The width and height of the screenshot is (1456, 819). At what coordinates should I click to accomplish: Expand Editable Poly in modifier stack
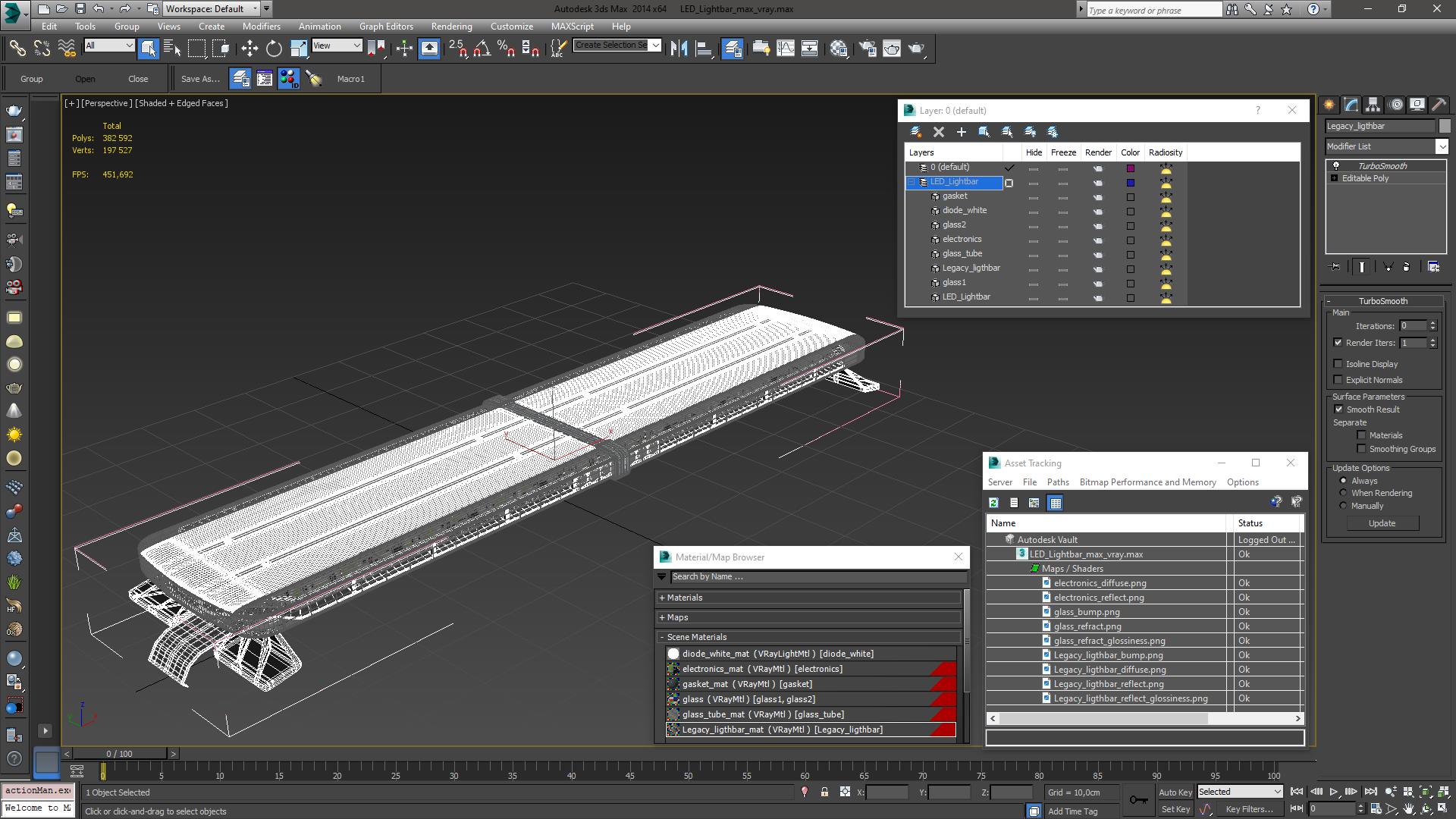[x=1335, y=178]
